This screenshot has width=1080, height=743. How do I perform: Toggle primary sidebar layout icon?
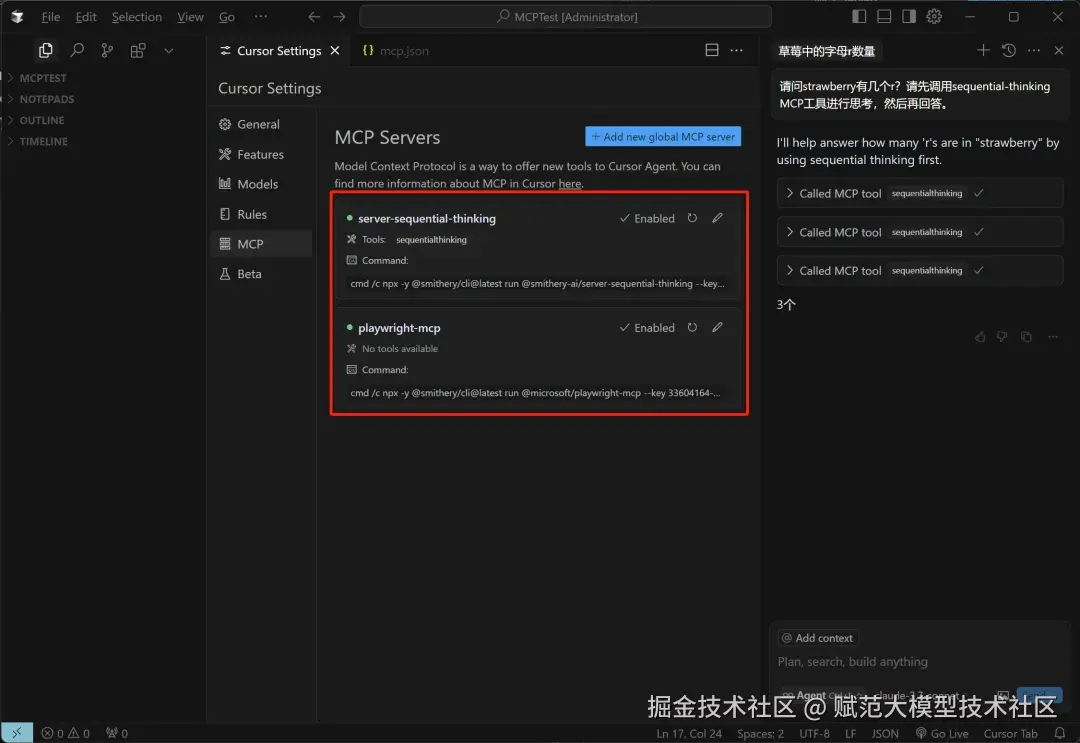pyautogui.click(x=859, y=17)
